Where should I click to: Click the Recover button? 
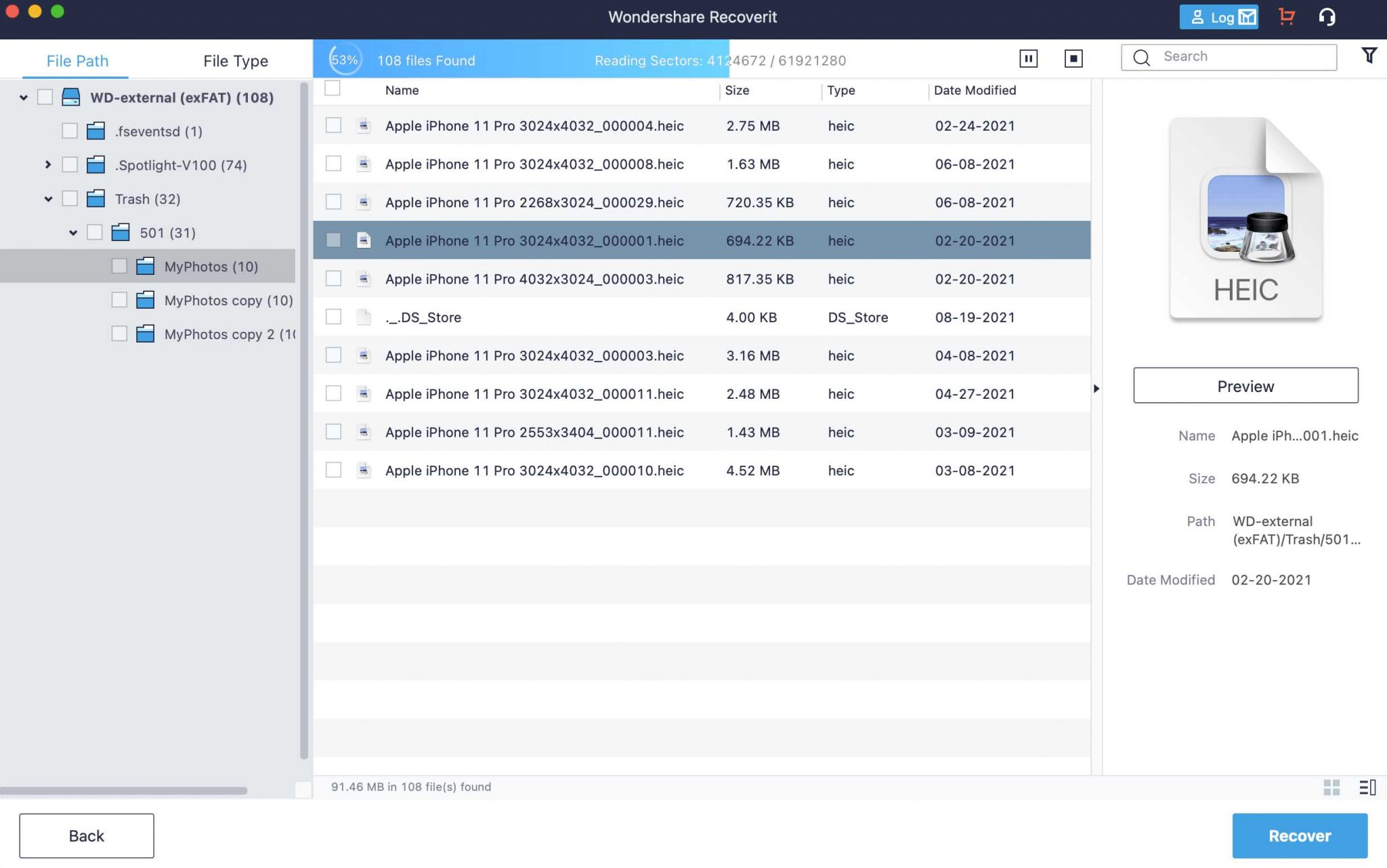1300,835
